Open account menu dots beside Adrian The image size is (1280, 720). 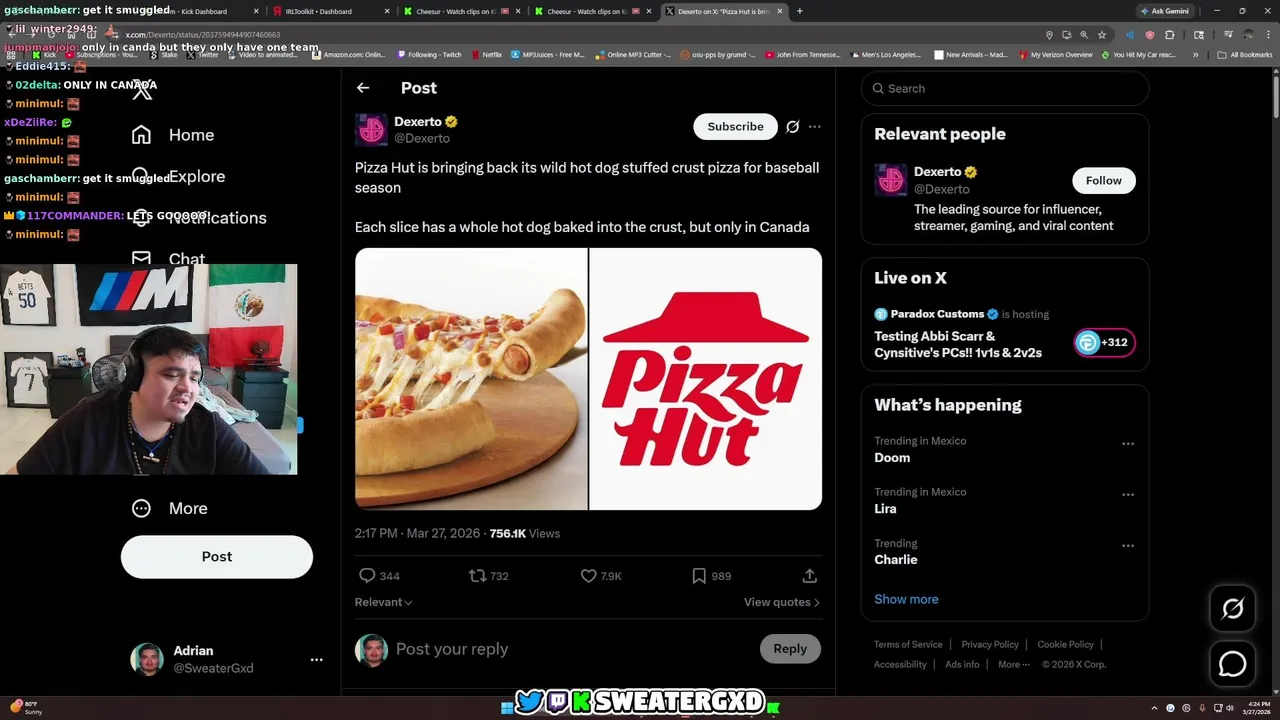click(316, 660)
